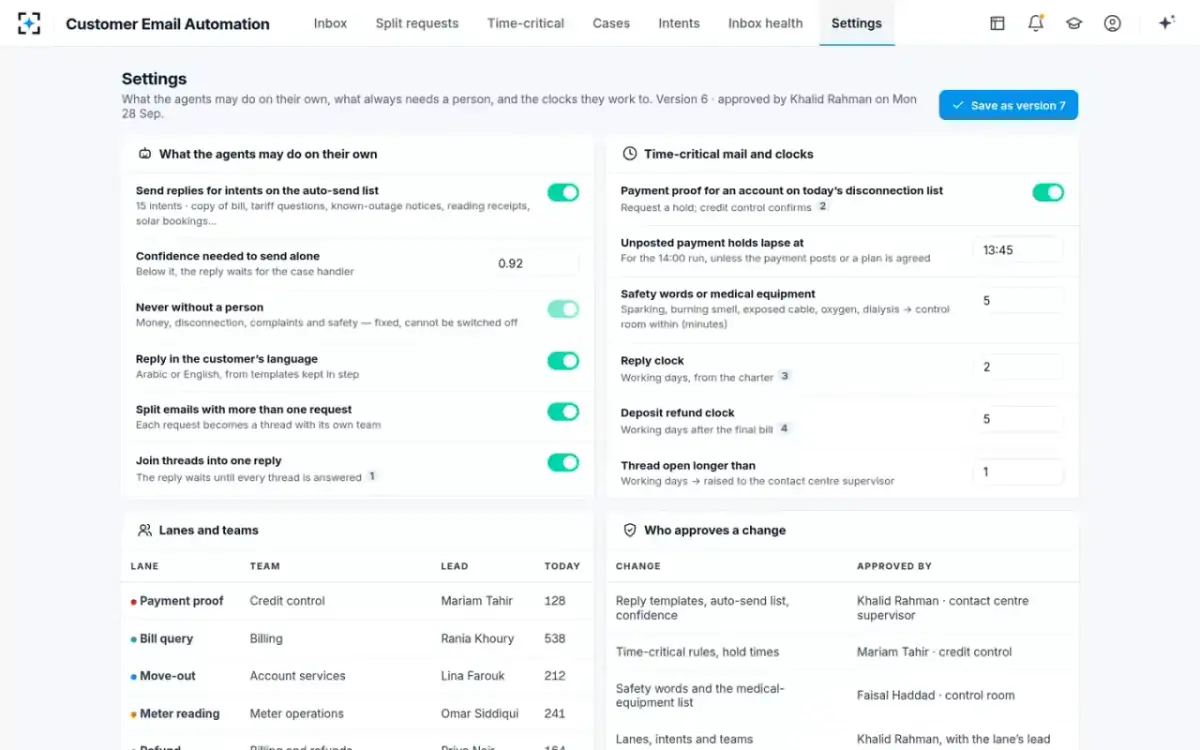Screen dimensions: 1200x750
Task: Click lead name Rania Khoury
Action: pyautogui.click(x=478, y=638)
